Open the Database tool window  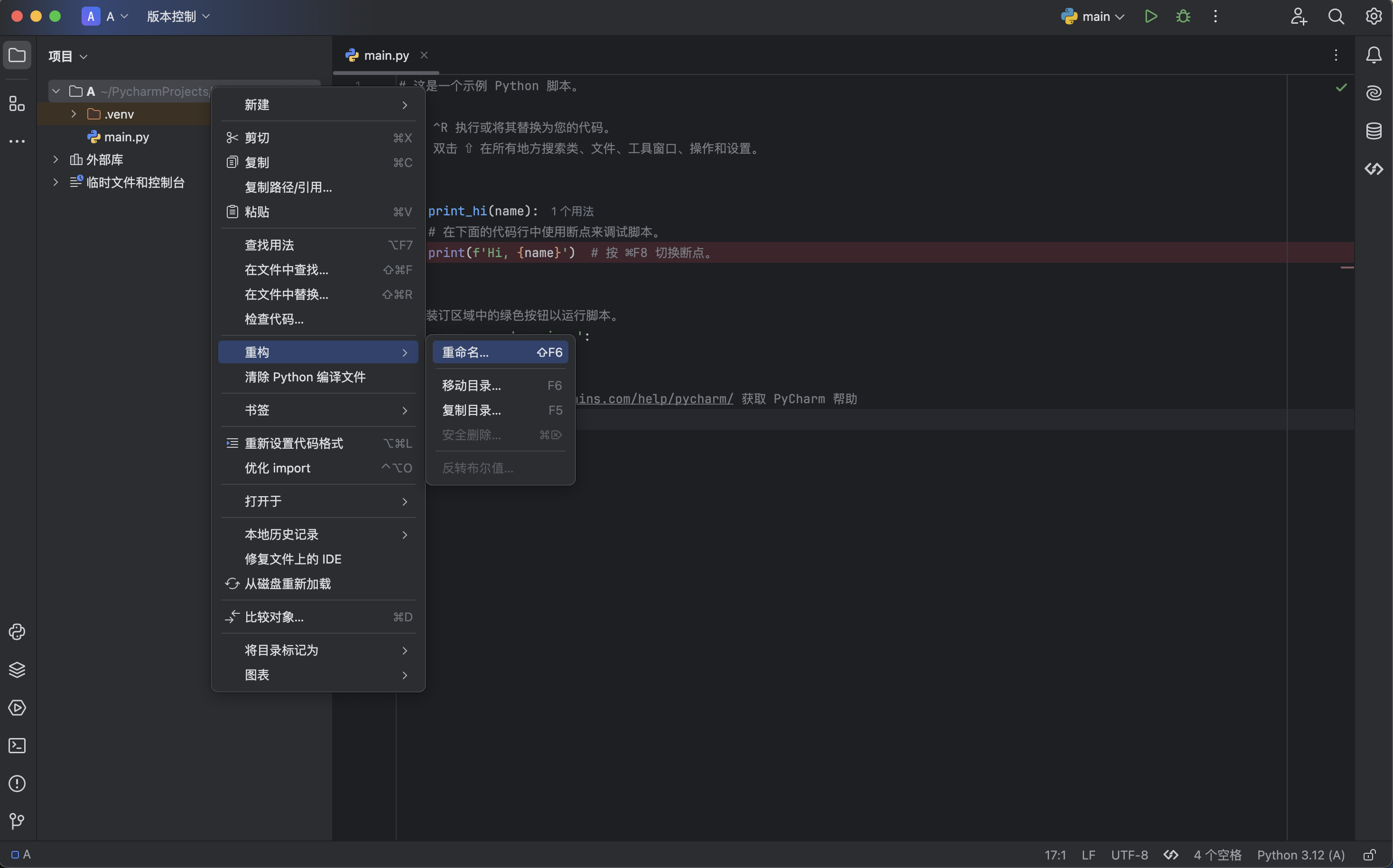pos(1374,131)
